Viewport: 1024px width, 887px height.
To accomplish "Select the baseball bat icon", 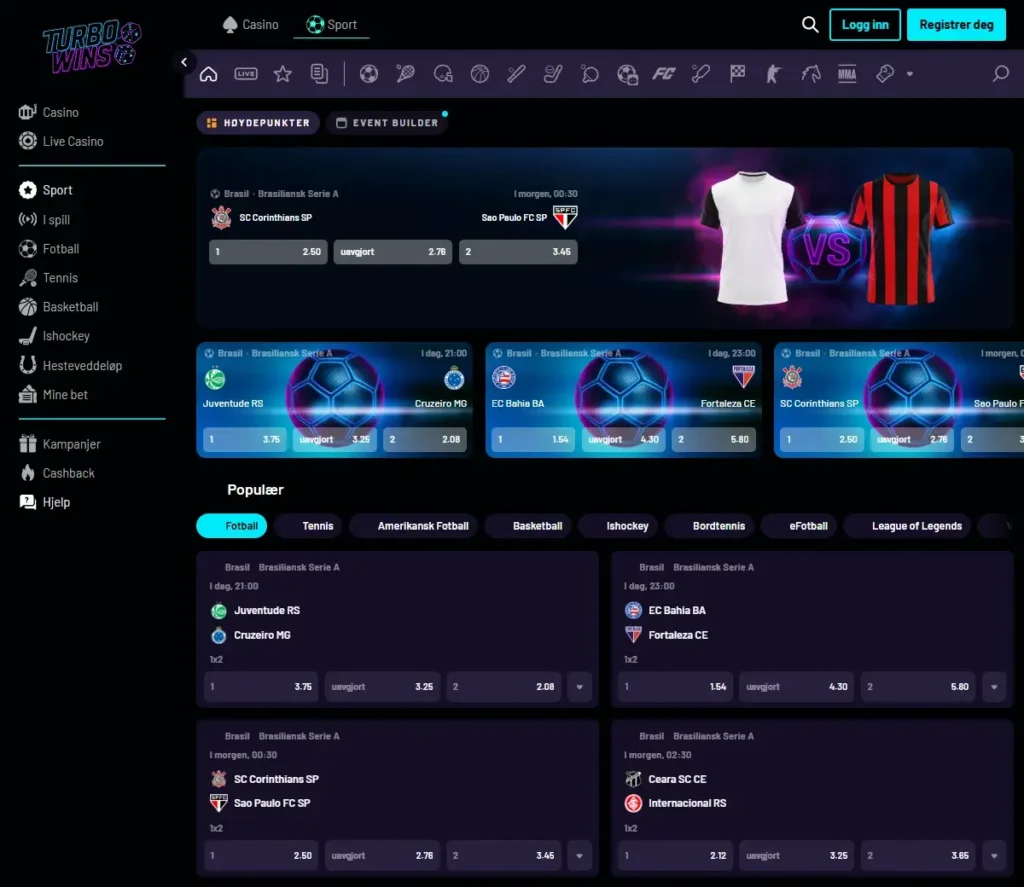I will click(517, 74).
